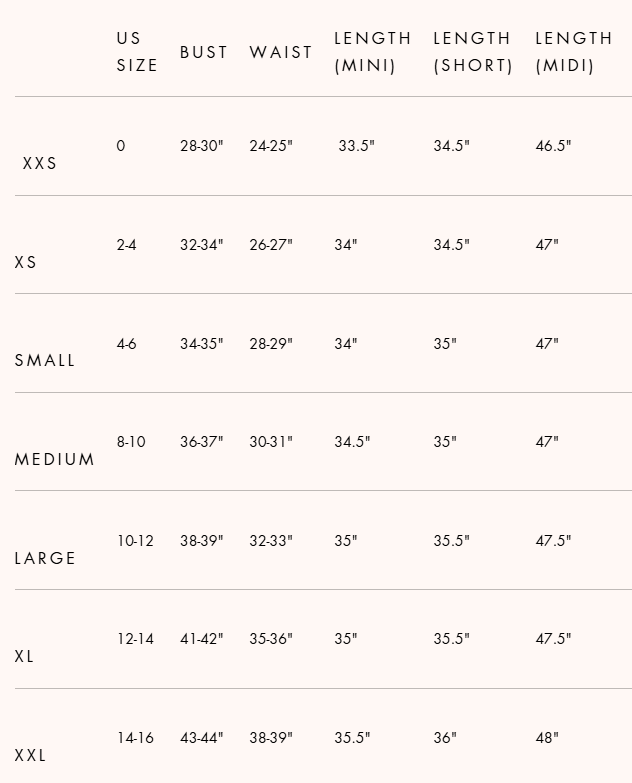Select the XL row label
Image resolution: width=632 pixels, height=783 pixels.
tap(25, 657)
